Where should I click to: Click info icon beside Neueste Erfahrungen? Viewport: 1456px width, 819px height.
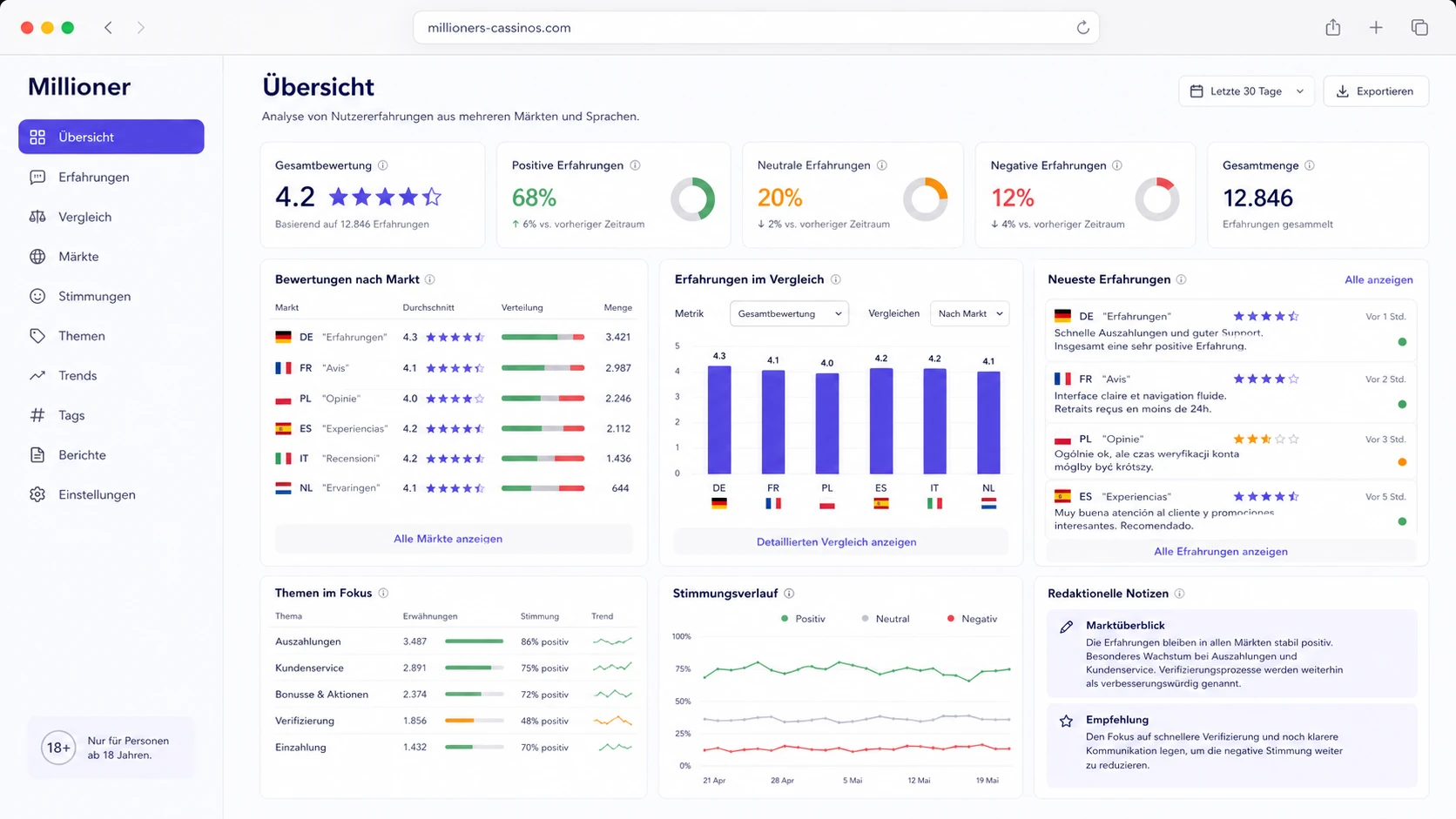(1181, 279)
